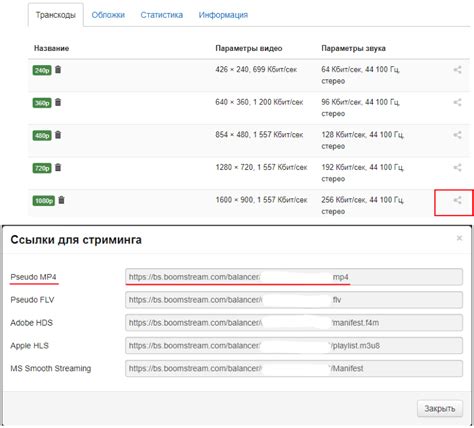Open the Обложки tab
This screenshot has height=428, width=474.
pyautogui.click(x=108, y=15)
